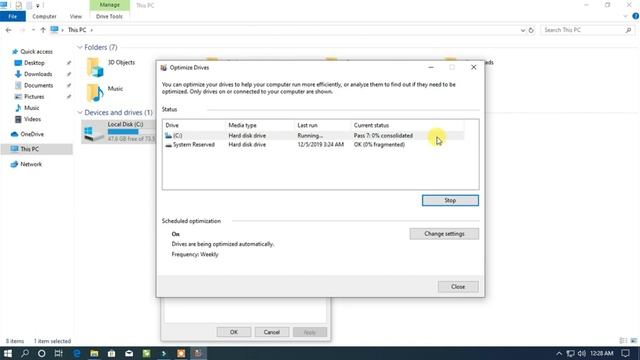Go up one folder level
Viewport: 640px width, 360px height.
pyautogui.click(x=42, y=30)
